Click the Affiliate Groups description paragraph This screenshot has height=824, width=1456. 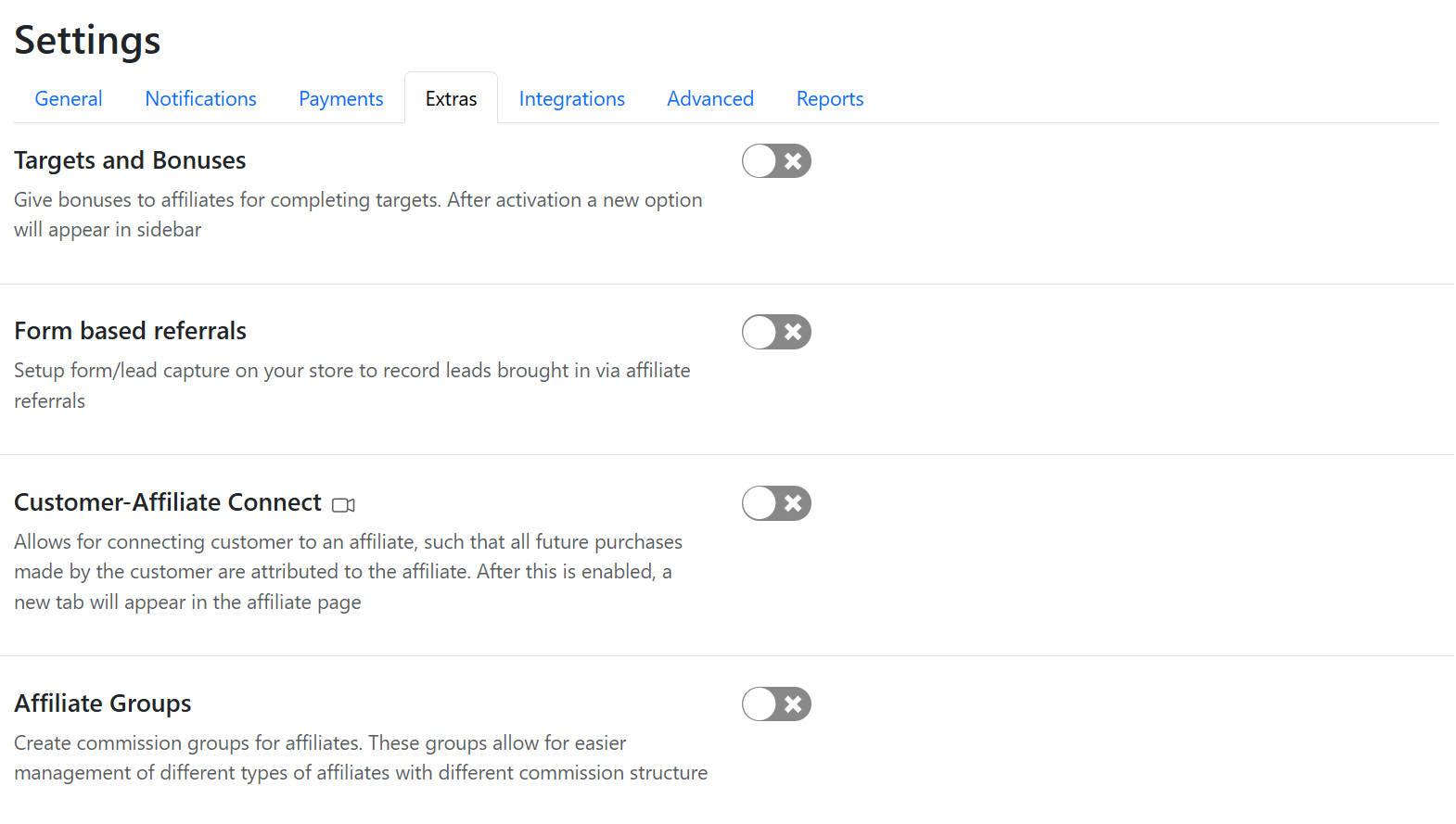[x=360, y=757]
